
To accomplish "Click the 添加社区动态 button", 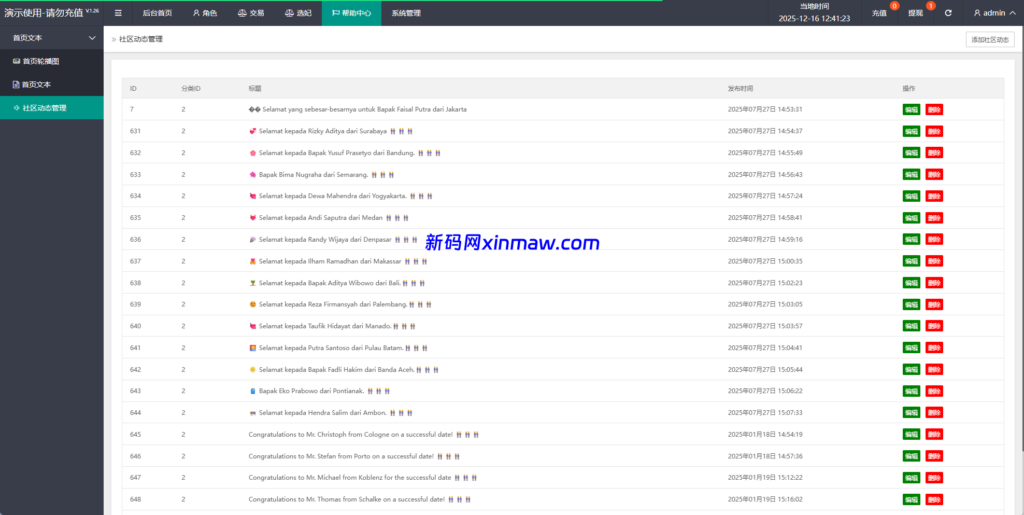I will [x=990, y=40].
